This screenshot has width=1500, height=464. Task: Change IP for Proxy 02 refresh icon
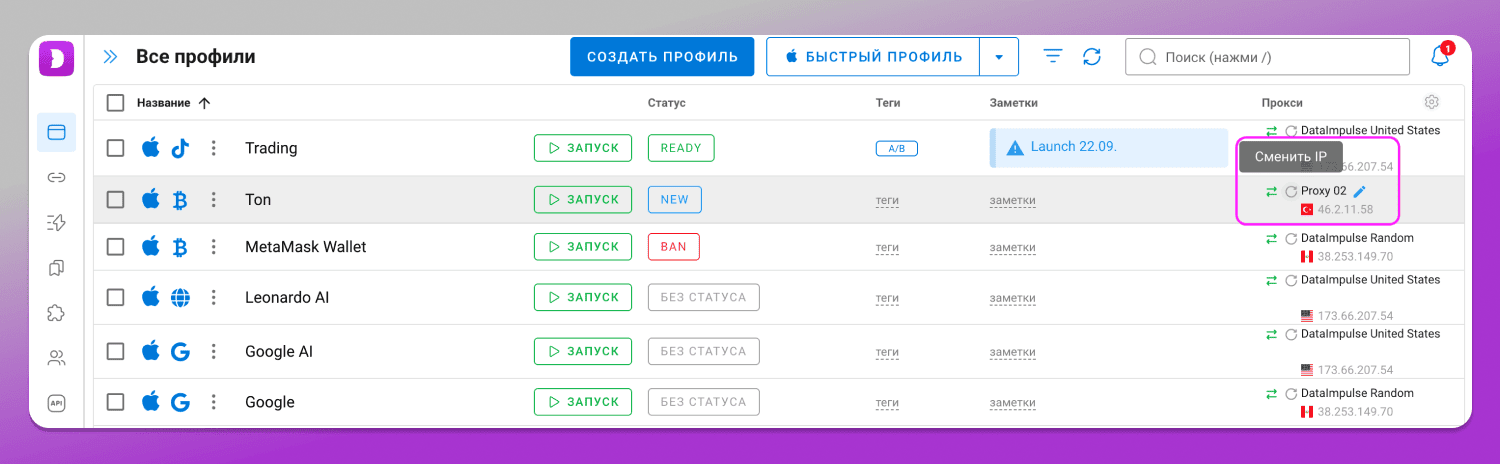[1291, 191]
